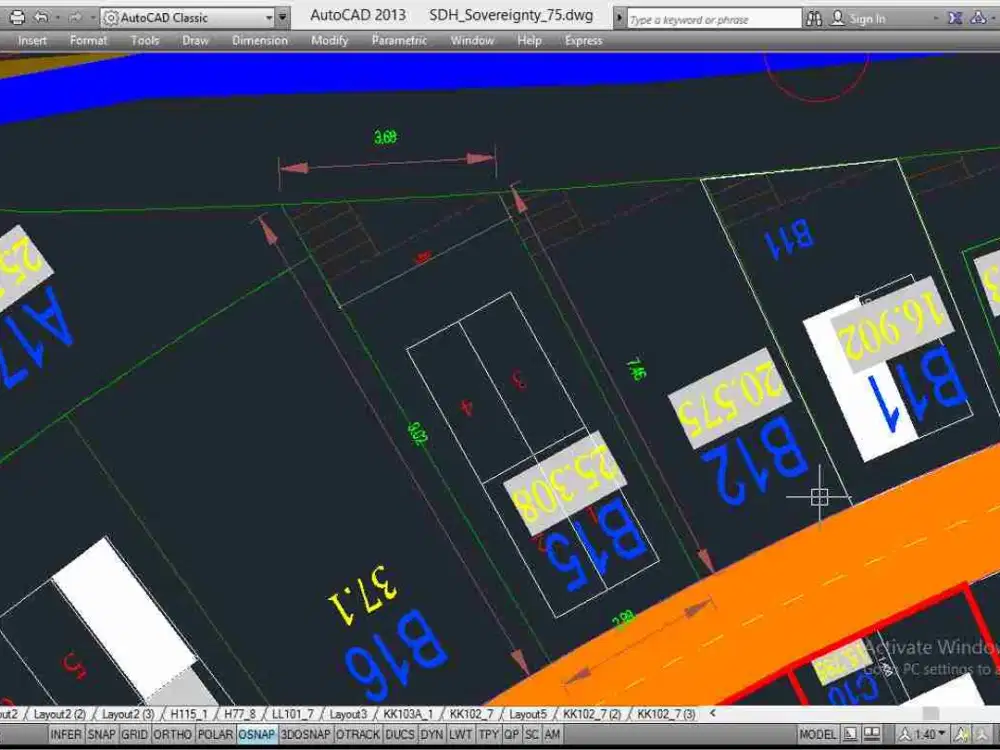Open the AutoCAD Classic workspace dropdown

(x=269, y=18)
